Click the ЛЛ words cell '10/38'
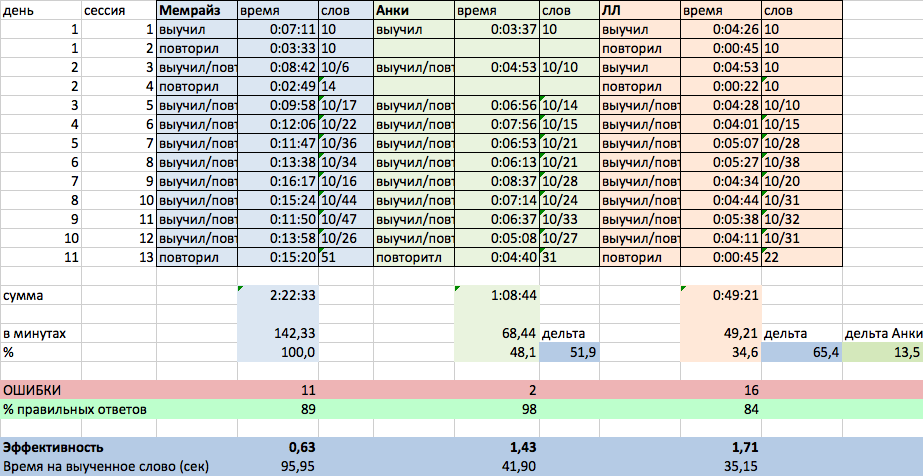The width and height of the screenshot is (923, 476). 802,162
